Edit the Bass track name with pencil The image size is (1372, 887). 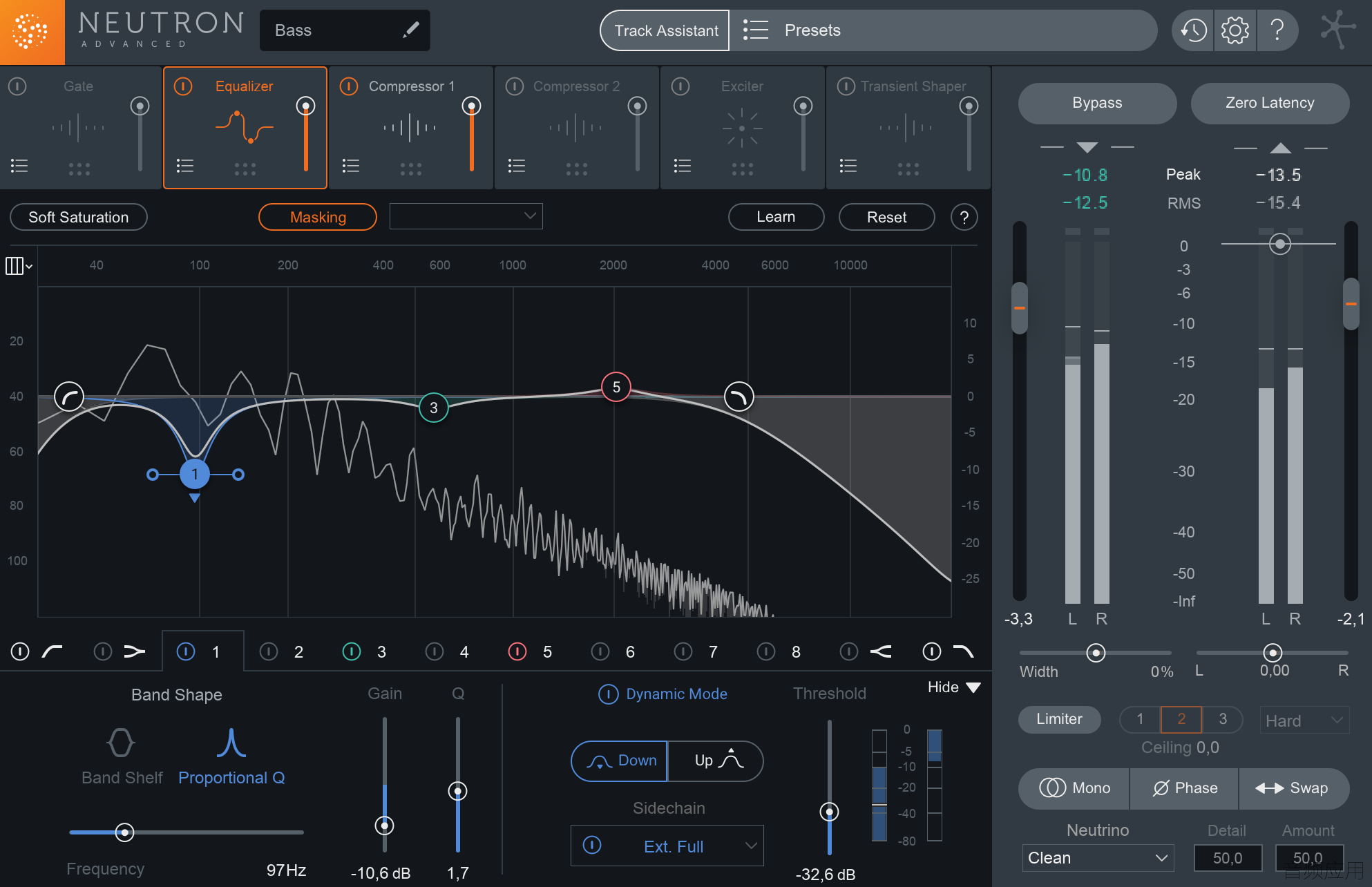coord(411,30)
